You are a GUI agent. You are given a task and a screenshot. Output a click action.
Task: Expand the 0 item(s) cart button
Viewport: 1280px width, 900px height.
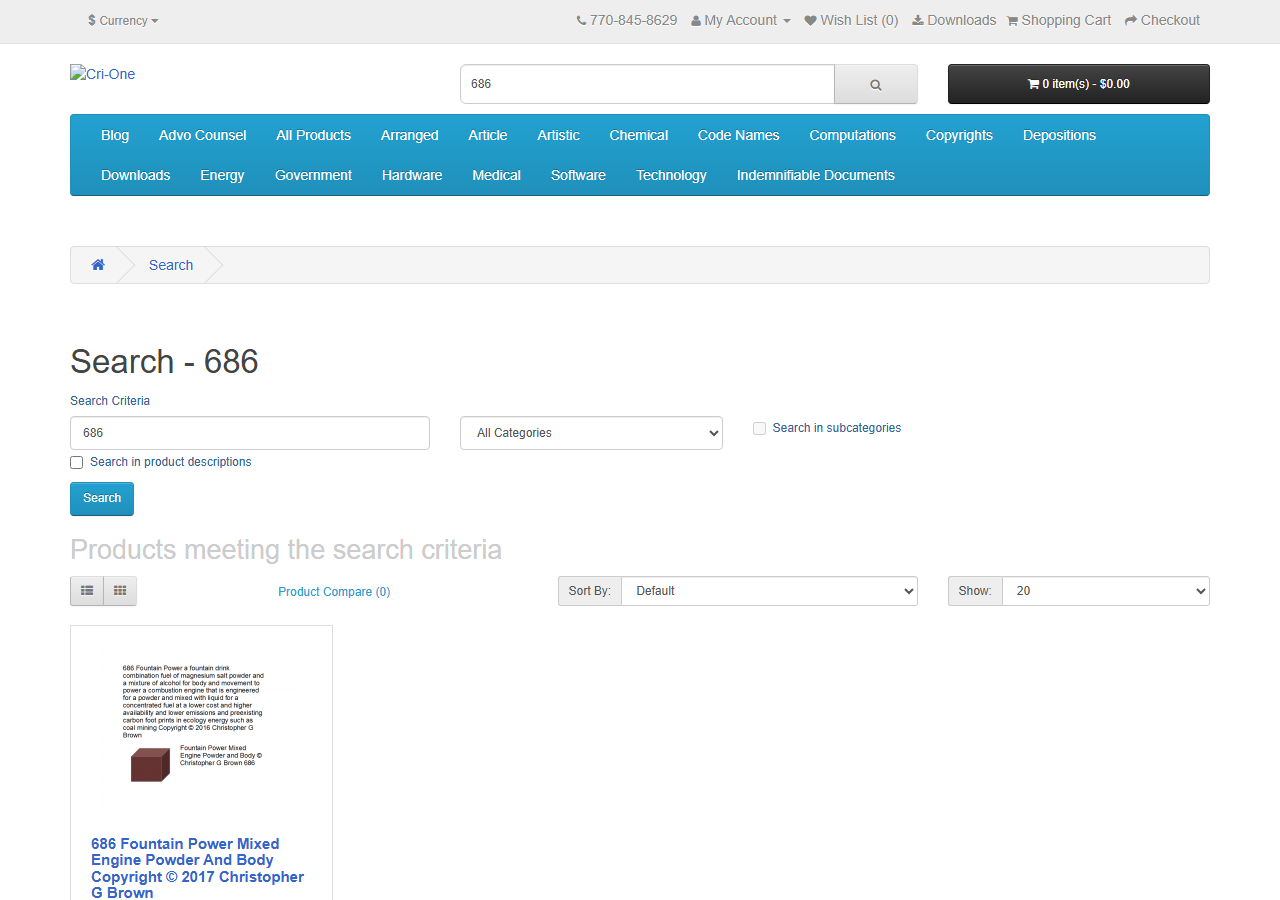tap(1078, 84)
